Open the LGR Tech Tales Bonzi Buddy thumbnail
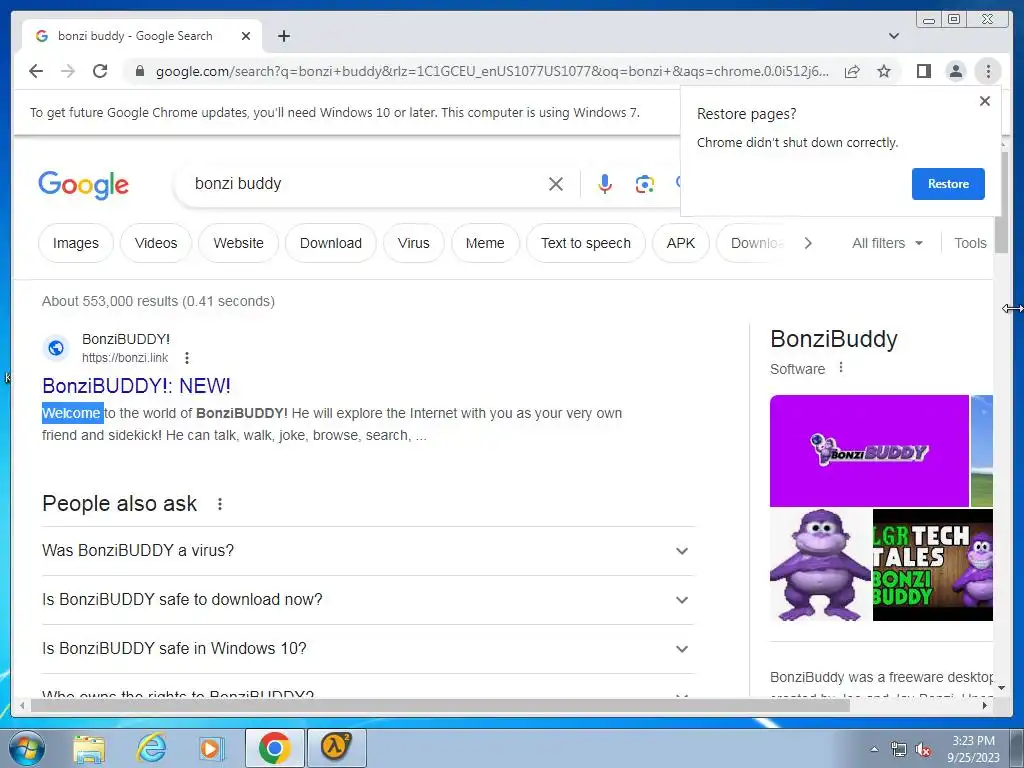Viewport: 1024px width, 768px height. point(933,565)
